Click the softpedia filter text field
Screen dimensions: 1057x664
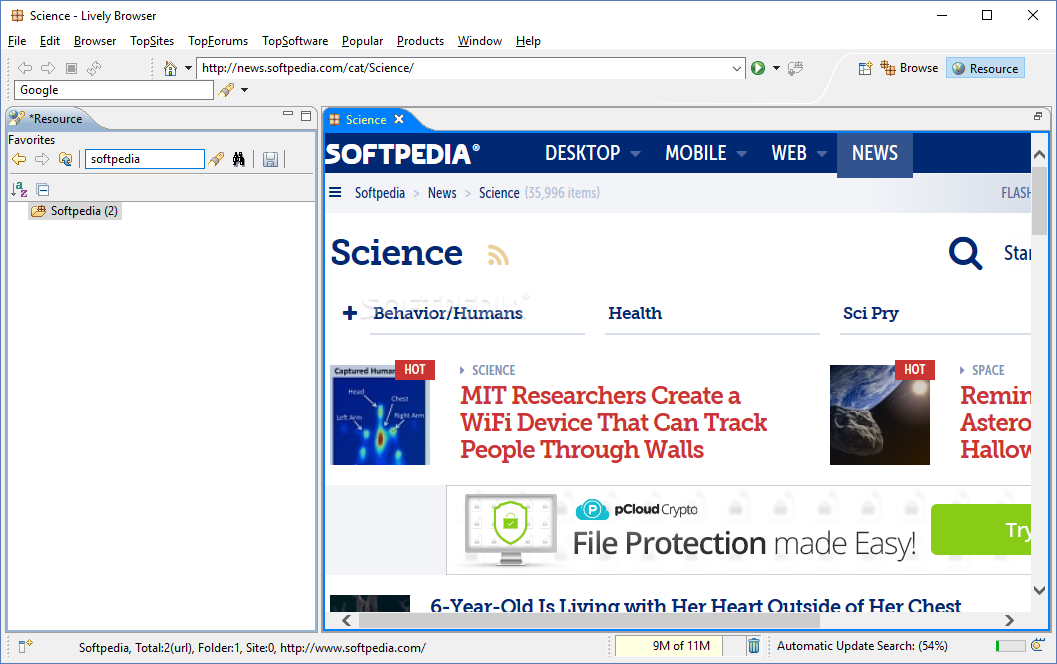[x=145, y=159]
